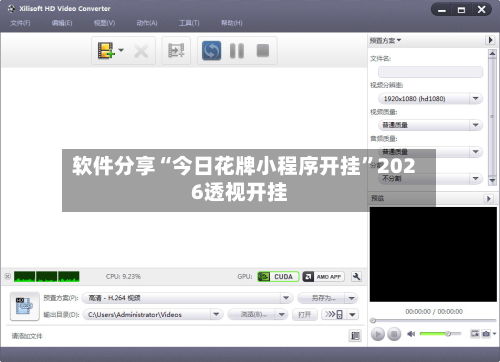The width and height of the screenshot is (500, 362).
Task: Open the Add File dropdown arrow
Action: (121, 50)
